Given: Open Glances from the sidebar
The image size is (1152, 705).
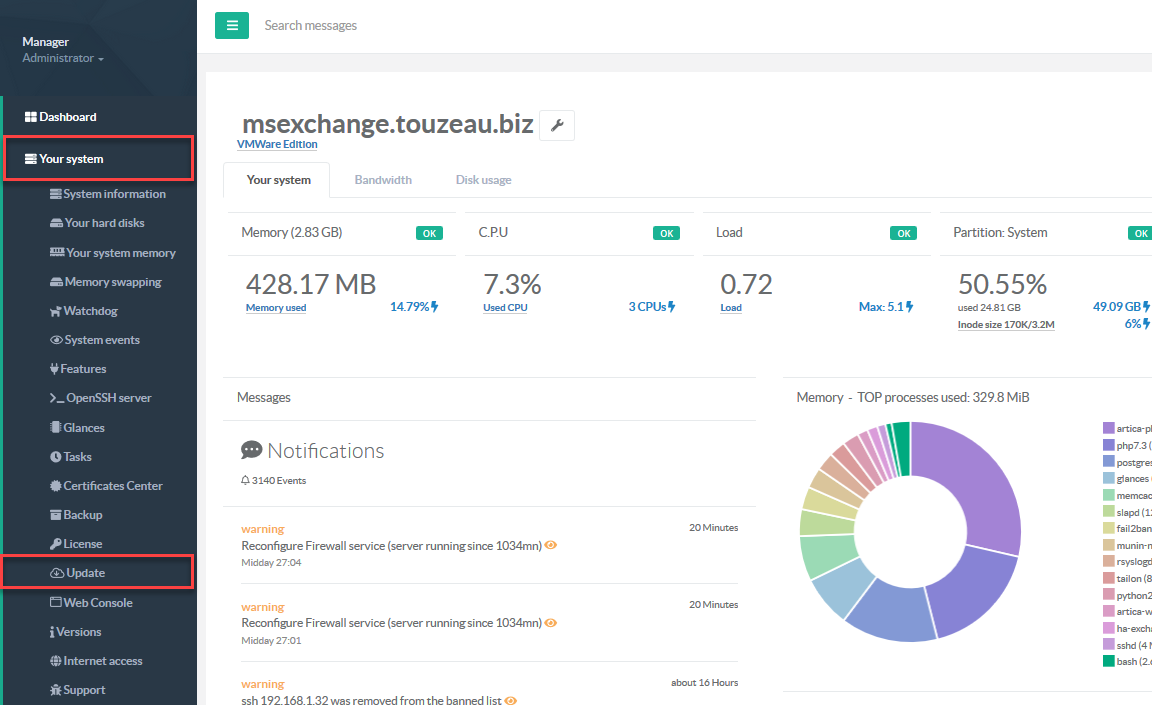Looking at the screenshot, I should (x=83, y=428).
